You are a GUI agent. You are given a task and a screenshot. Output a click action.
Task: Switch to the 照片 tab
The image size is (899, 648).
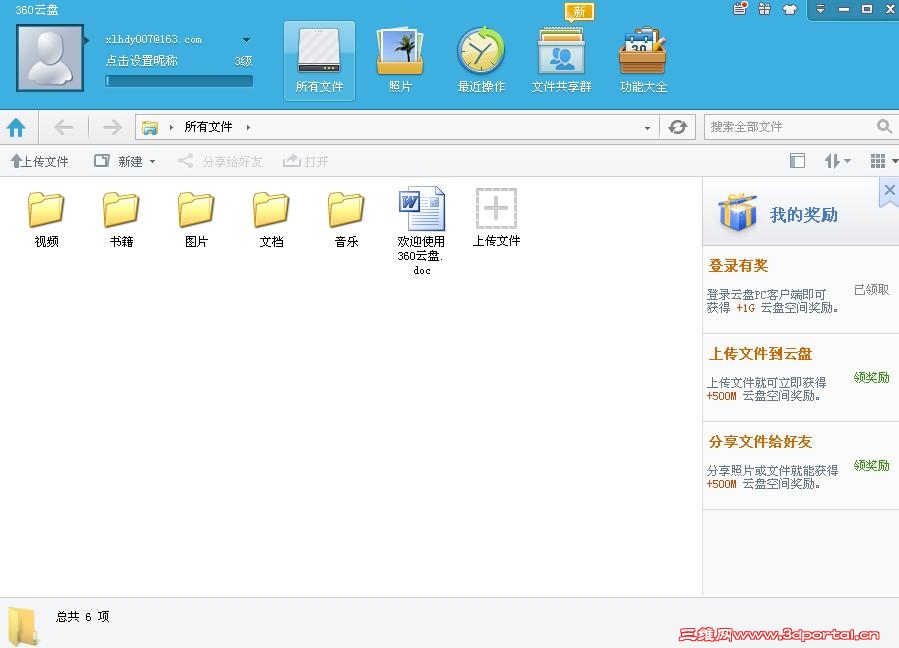[x=400, y=61]
